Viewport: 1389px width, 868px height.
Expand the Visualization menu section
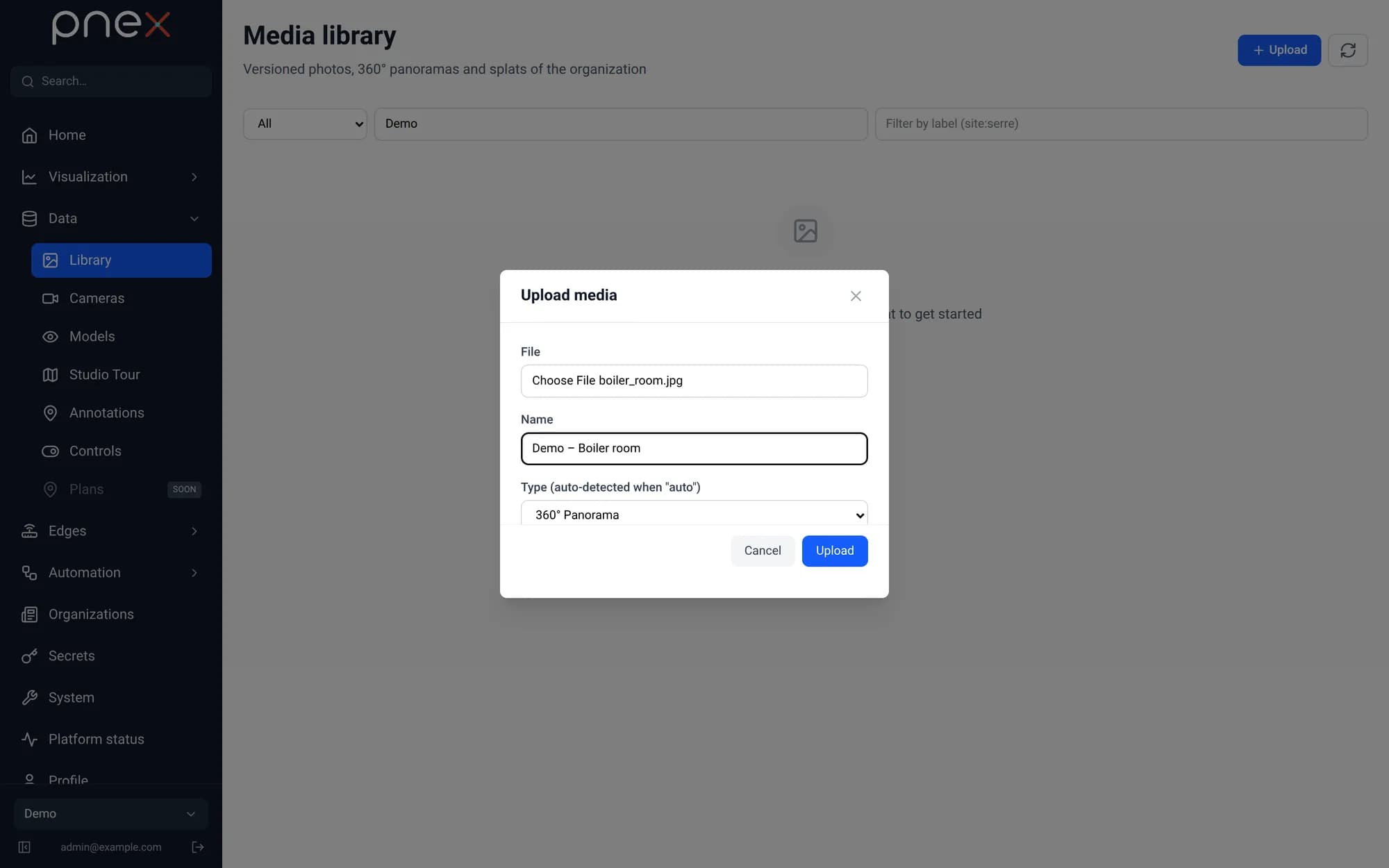coord(111,176)
